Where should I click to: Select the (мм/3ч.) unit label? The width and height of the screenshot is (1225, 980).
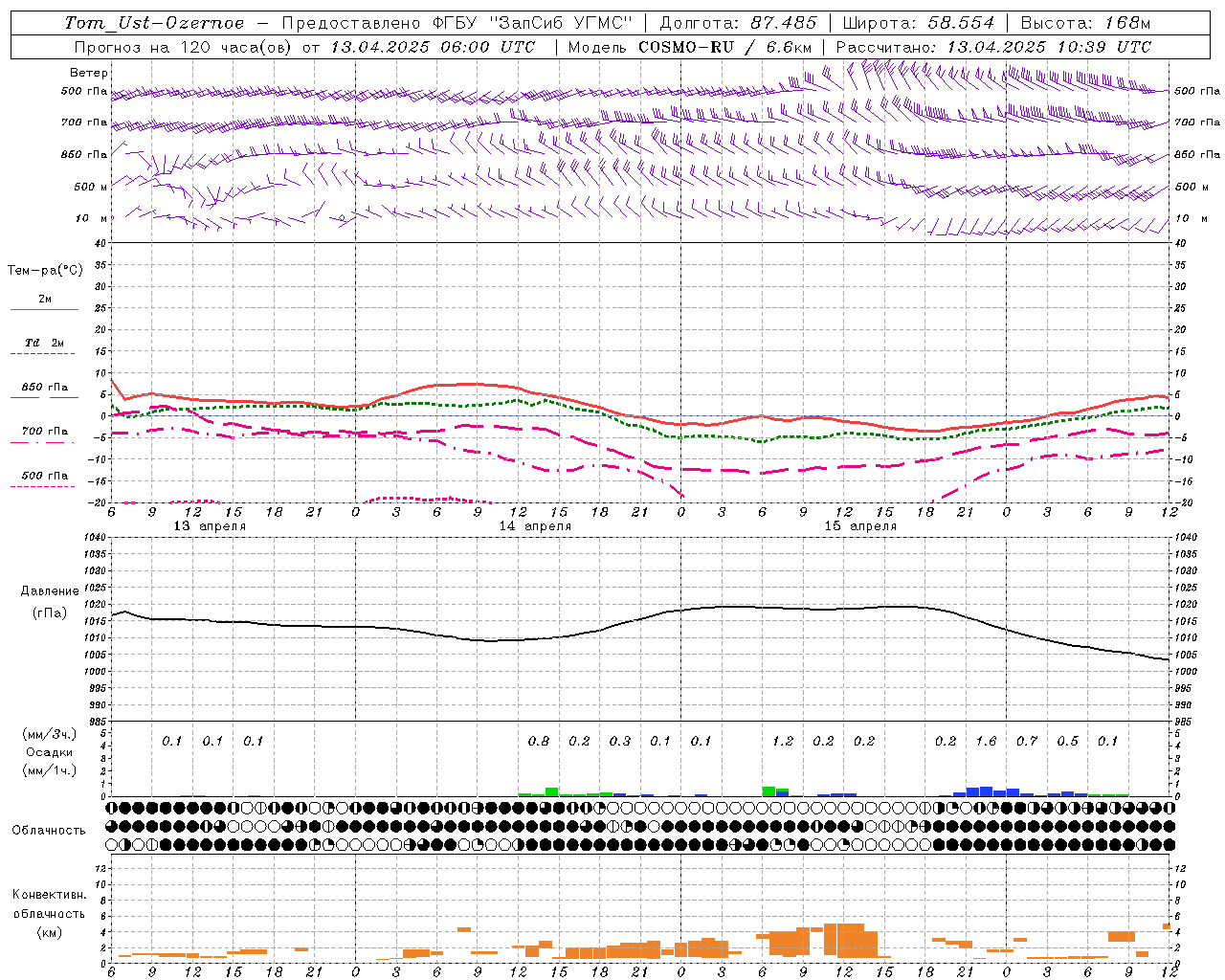pos(50,734)
